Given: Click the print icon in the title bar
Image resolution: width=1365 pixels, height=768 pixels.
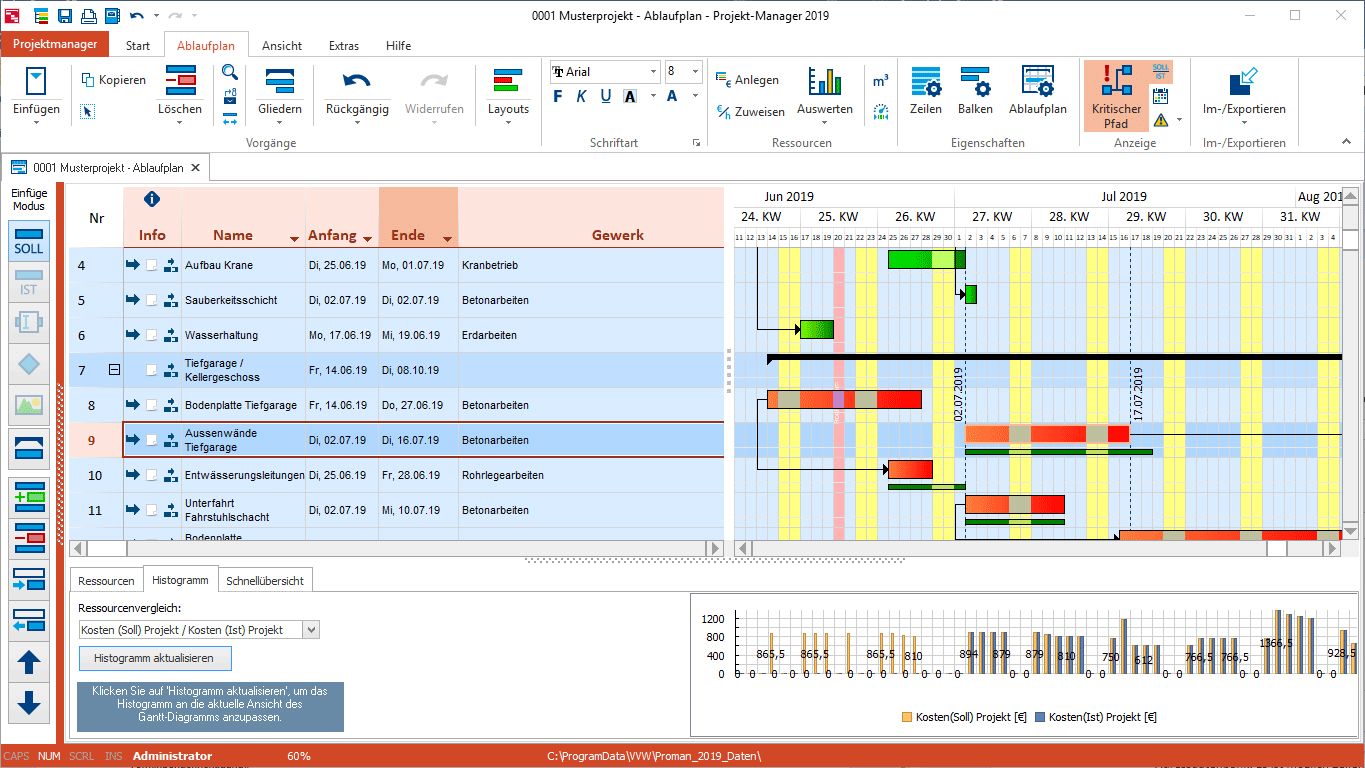Looking at the screenshot, I should pos(88,15).
